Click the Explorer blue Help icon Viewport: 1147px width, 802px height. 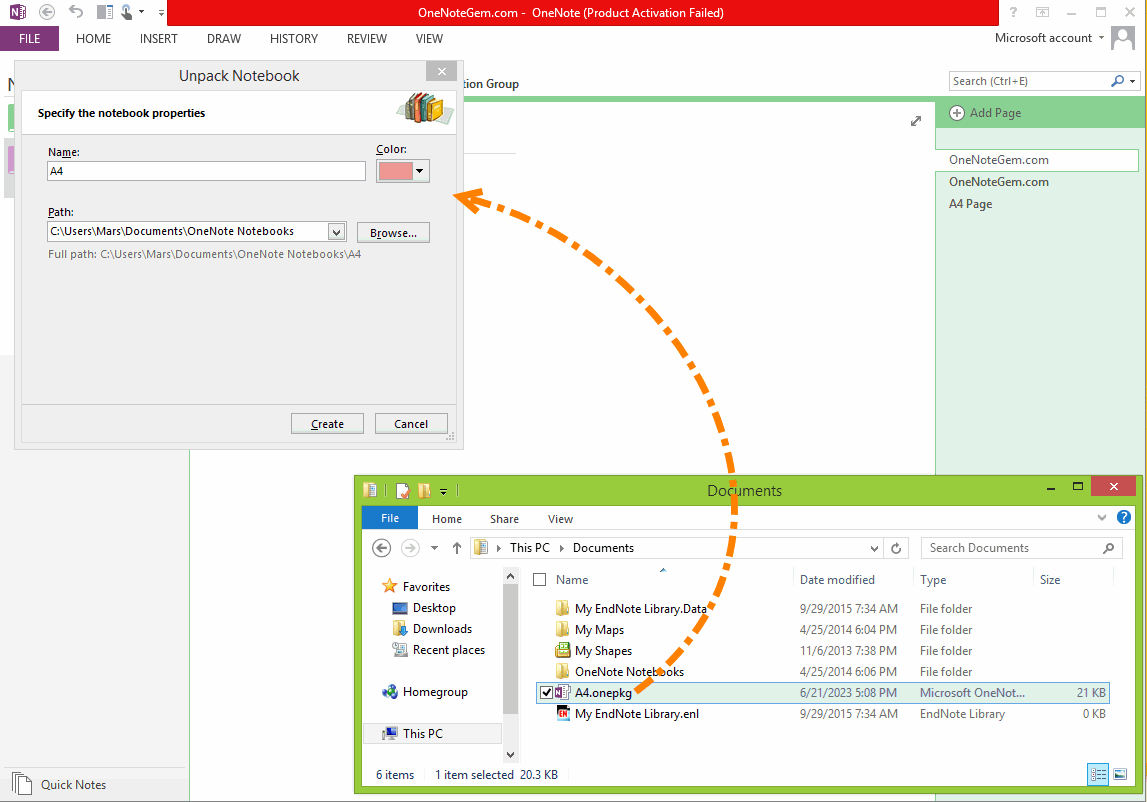point(1124,517)
